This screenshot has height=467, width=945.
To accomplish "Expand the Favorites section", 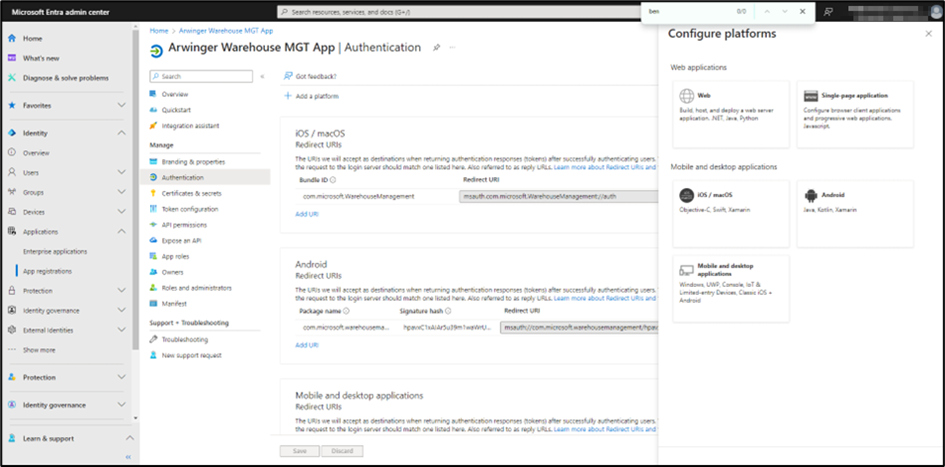I will (x=122, y=105).
